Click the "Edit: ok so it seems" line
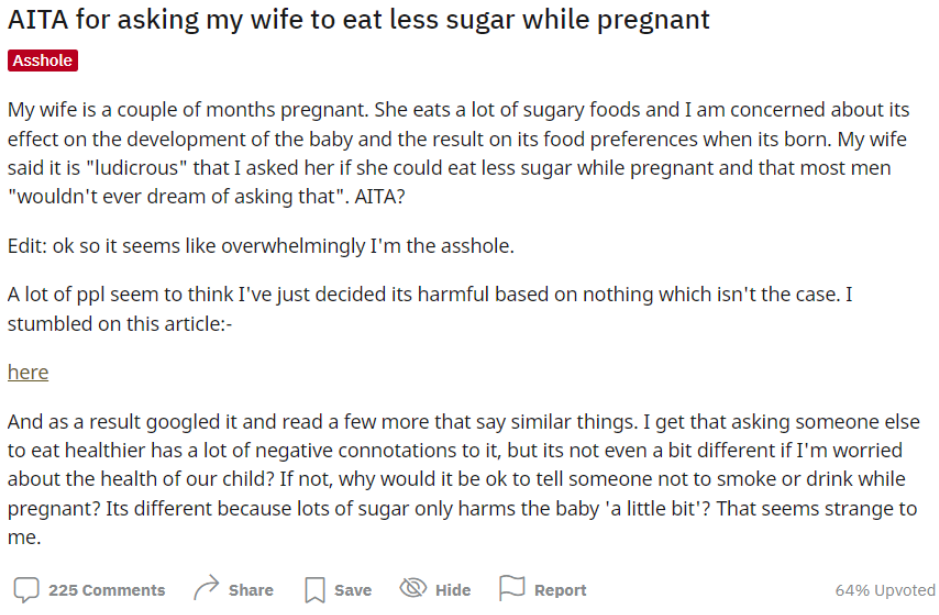939x615 pixels. [x=261, y=246]
